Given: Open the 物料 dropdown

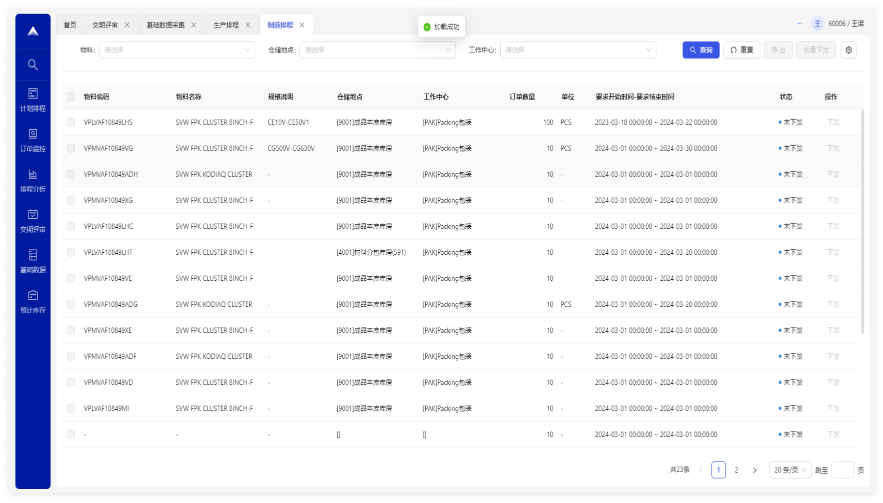Looking at the screenshot, I should coord(176,50).
